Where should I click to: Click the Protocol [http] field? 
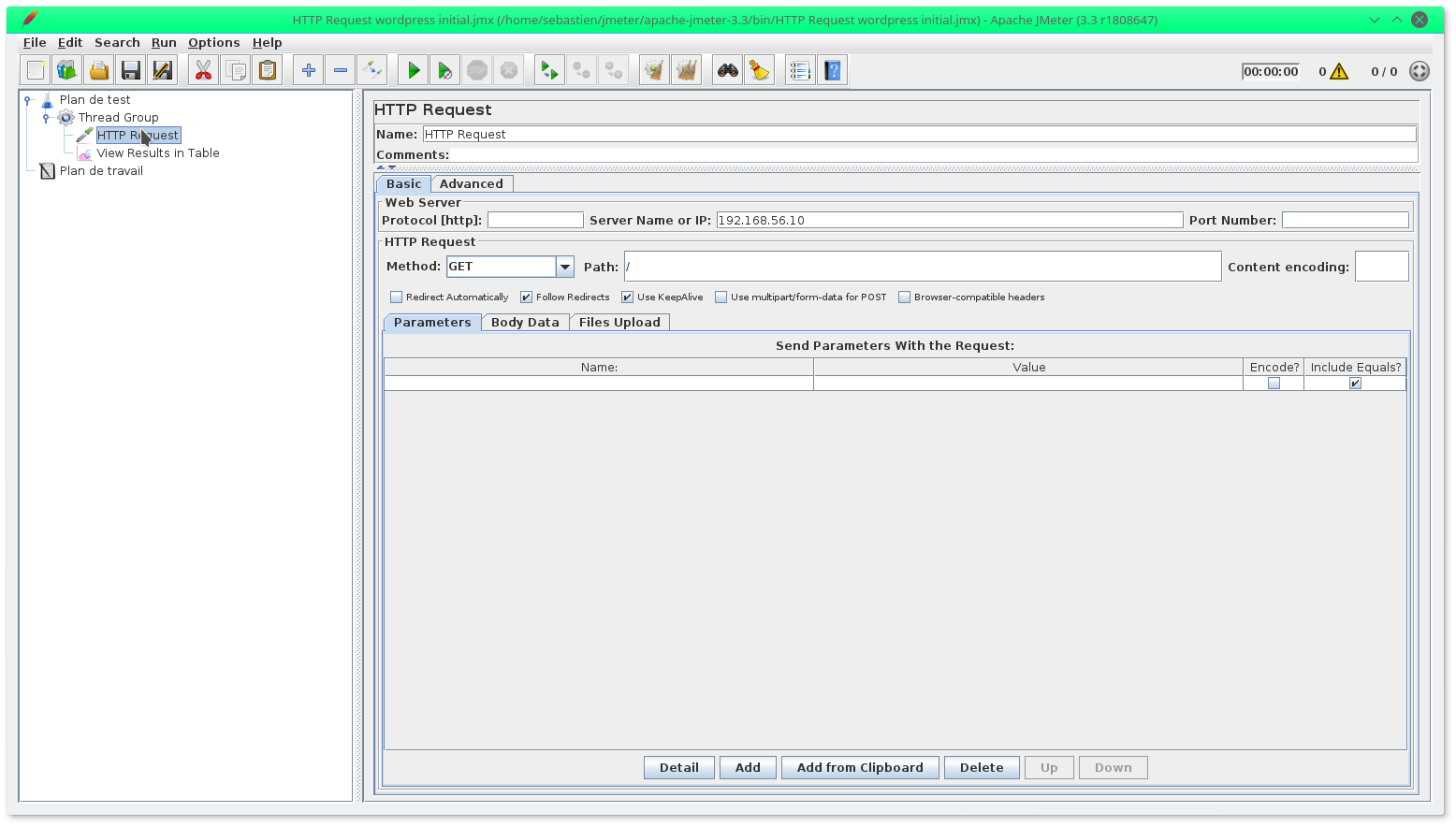click(x=535, y=221)
